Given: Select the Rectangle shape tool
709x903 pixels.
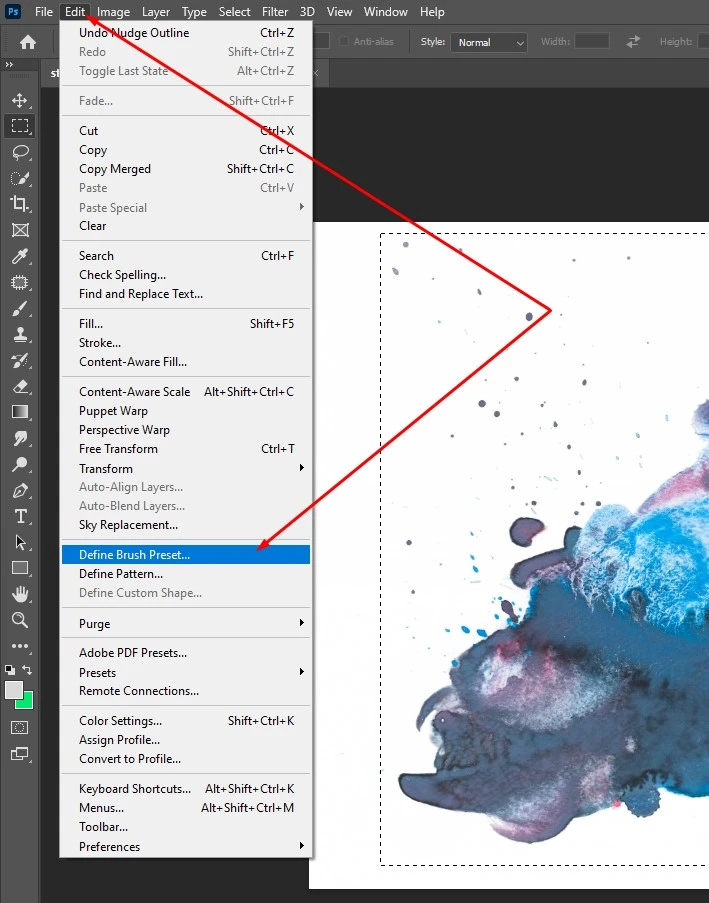Looking at the screenshot, I should [x=20, y=568].
